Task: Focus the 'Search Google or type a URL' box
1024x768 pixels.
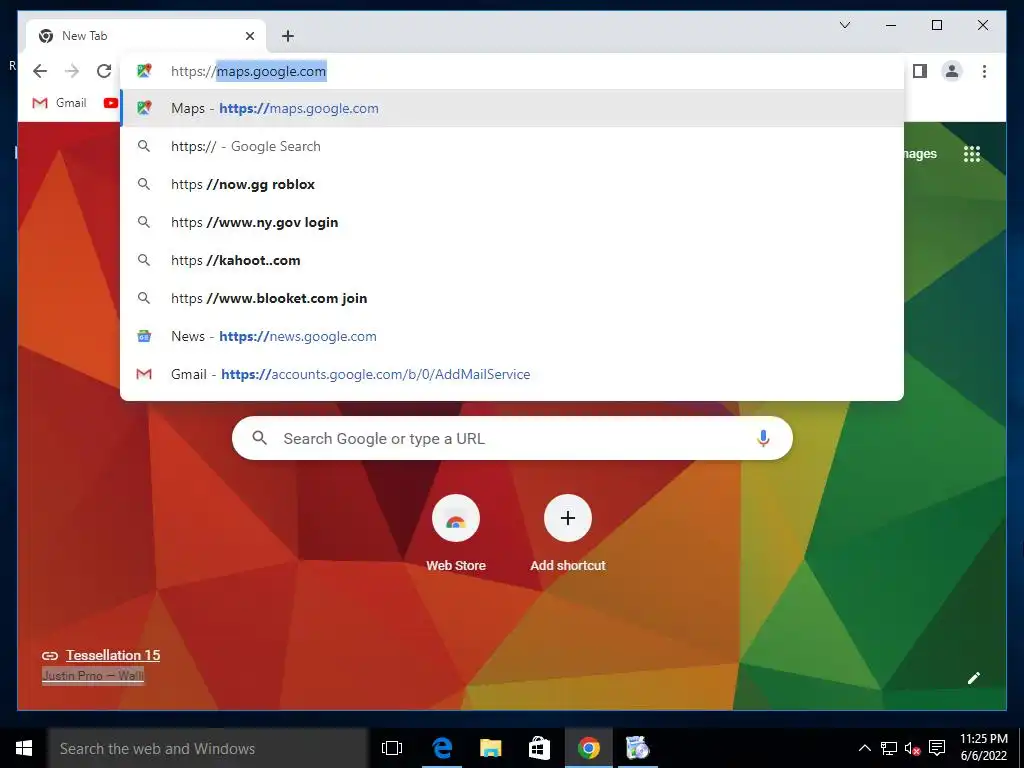Action: click(x=512, y=438)
